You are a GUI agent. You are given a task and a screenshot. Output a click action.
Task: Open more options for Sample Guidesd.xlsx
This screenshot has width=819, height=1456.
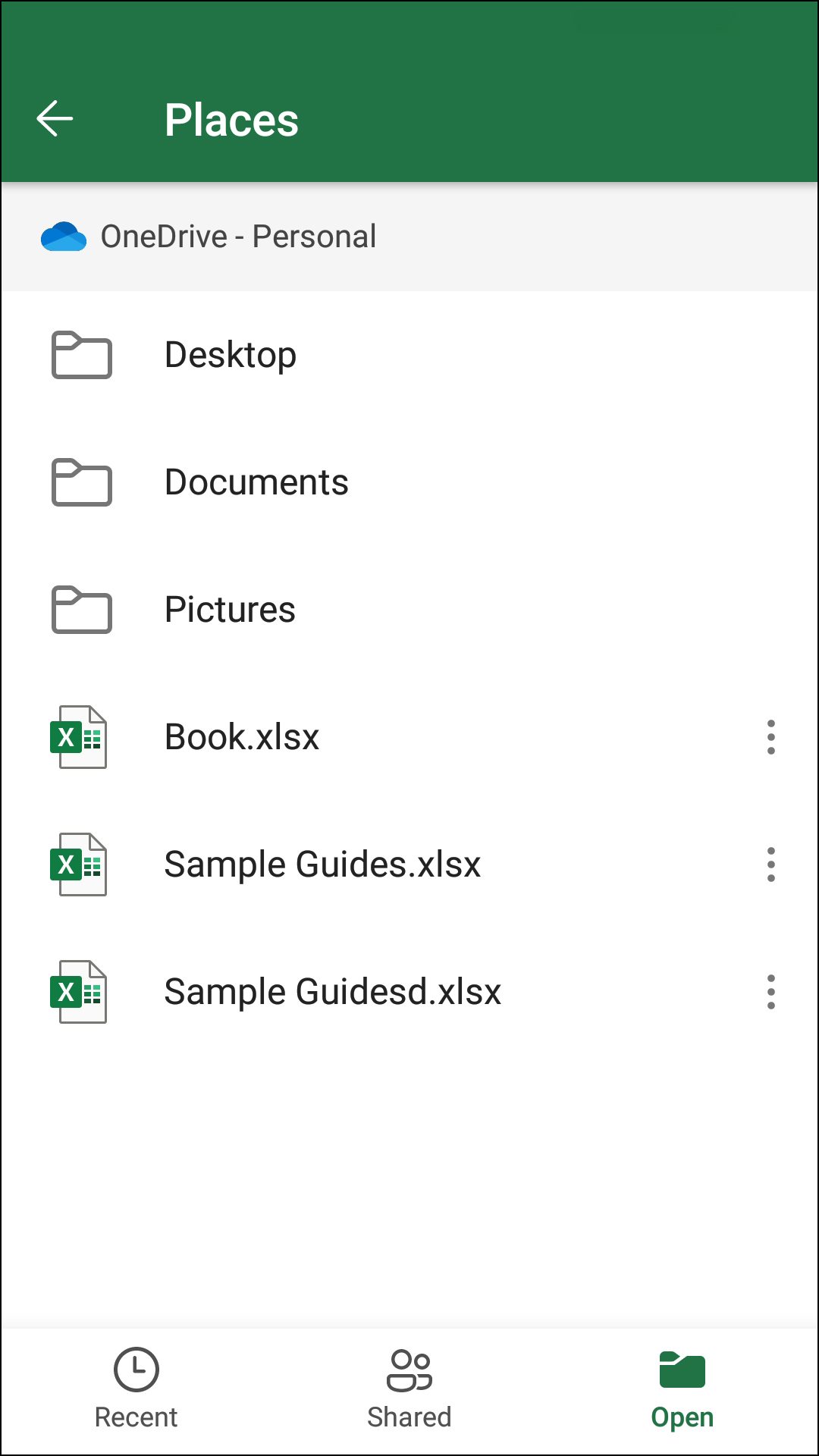770,992
